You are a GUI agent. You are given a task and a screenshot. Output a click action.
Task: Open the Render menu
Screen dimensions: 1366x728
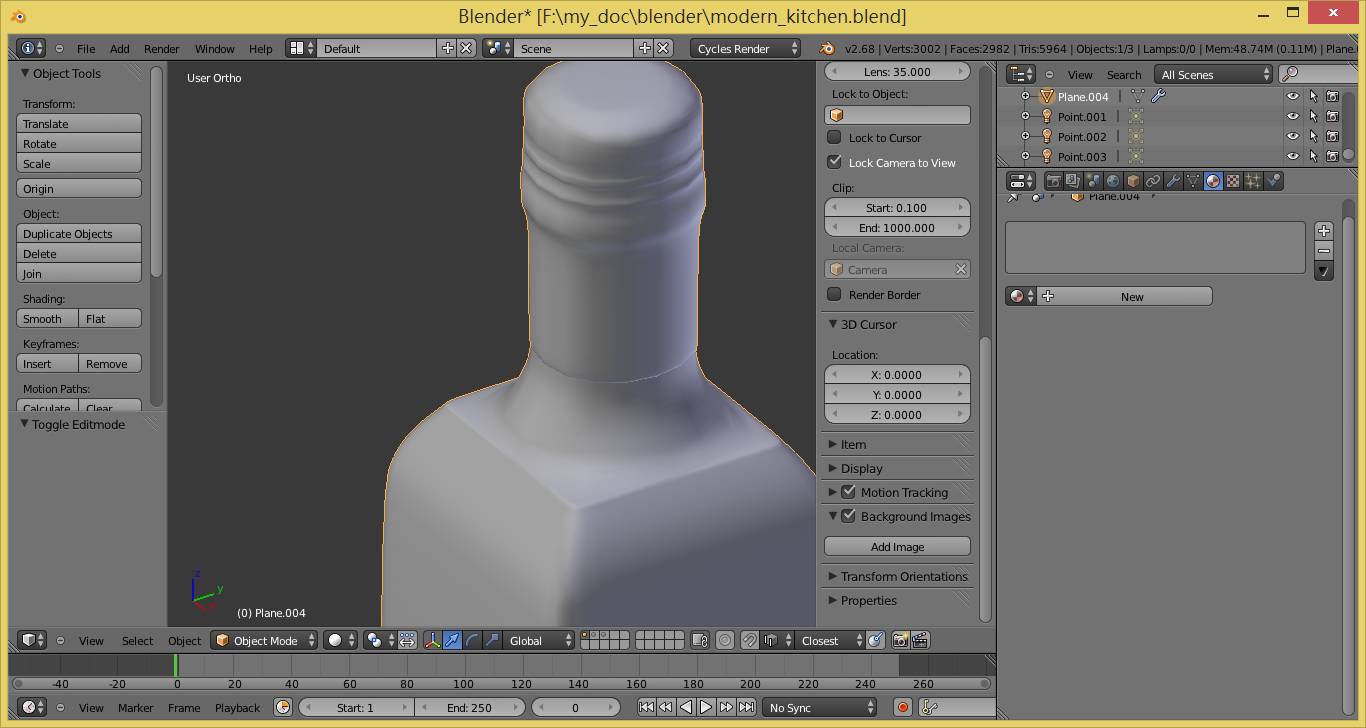click(161, 48)
